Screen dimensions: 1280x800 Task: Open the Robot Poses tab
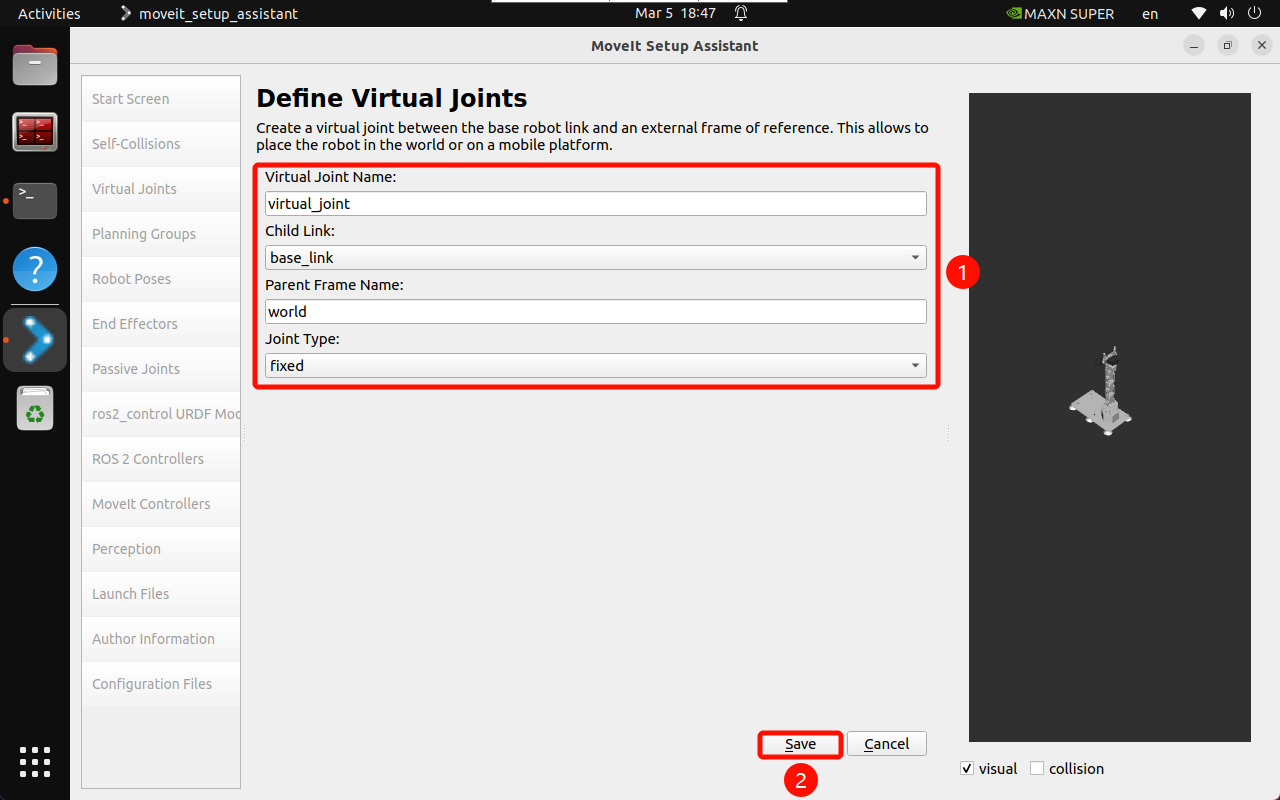(x=161, y=279)
